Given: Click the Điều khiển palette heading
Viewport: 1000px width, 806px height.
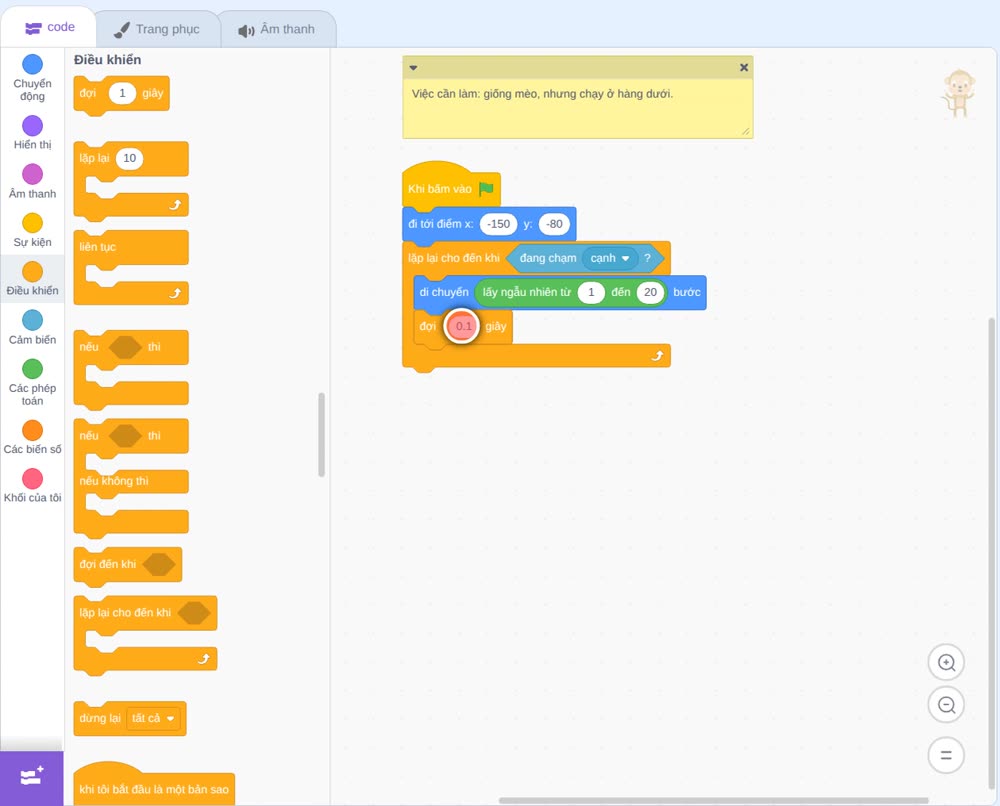Looking at the screenshot, I should (x=107, y=60).
